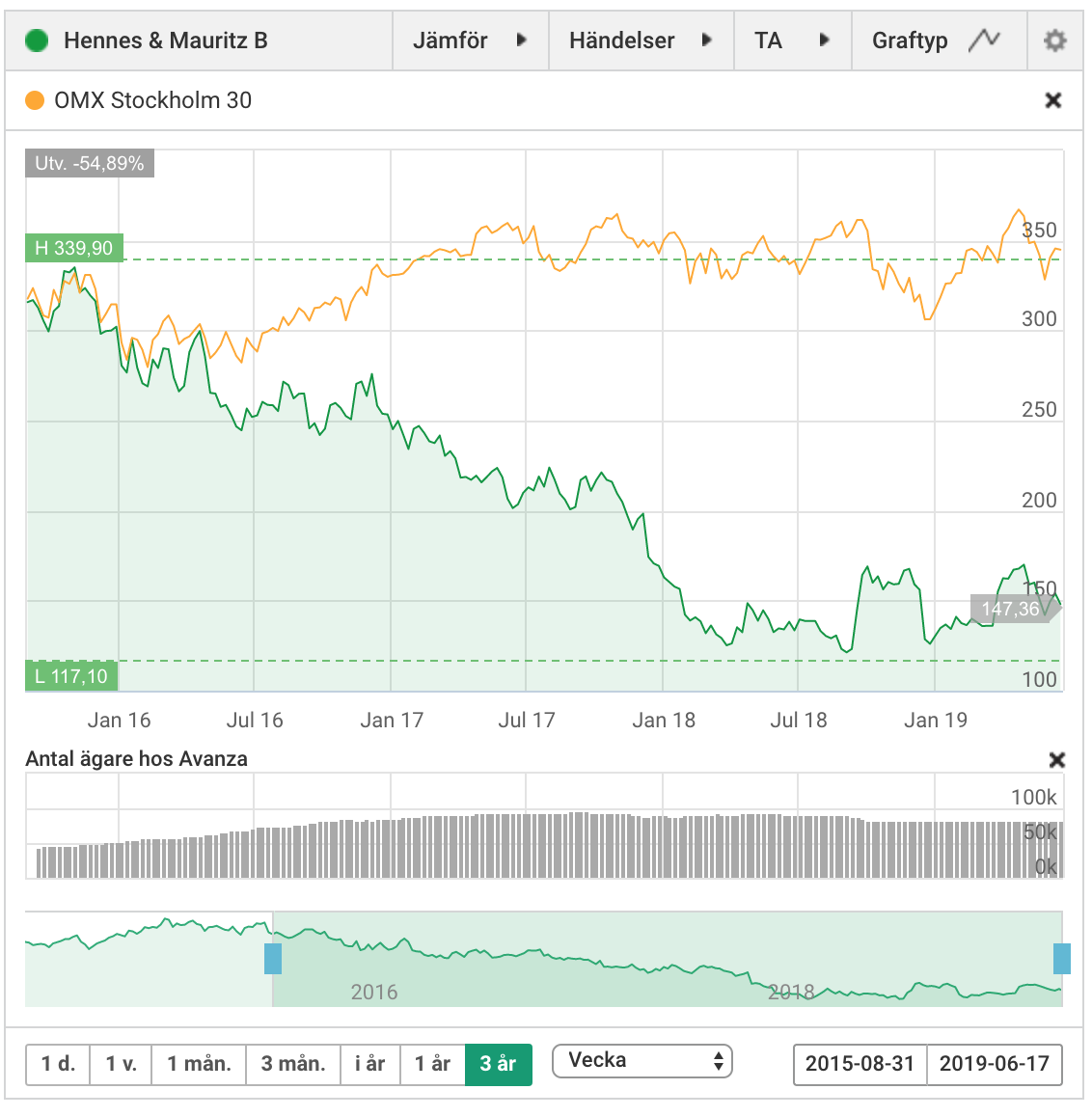Click the Utv. -54,89% badge
The width and height of the screenshot is (1092, 1117).
click(x=90, y=163)
